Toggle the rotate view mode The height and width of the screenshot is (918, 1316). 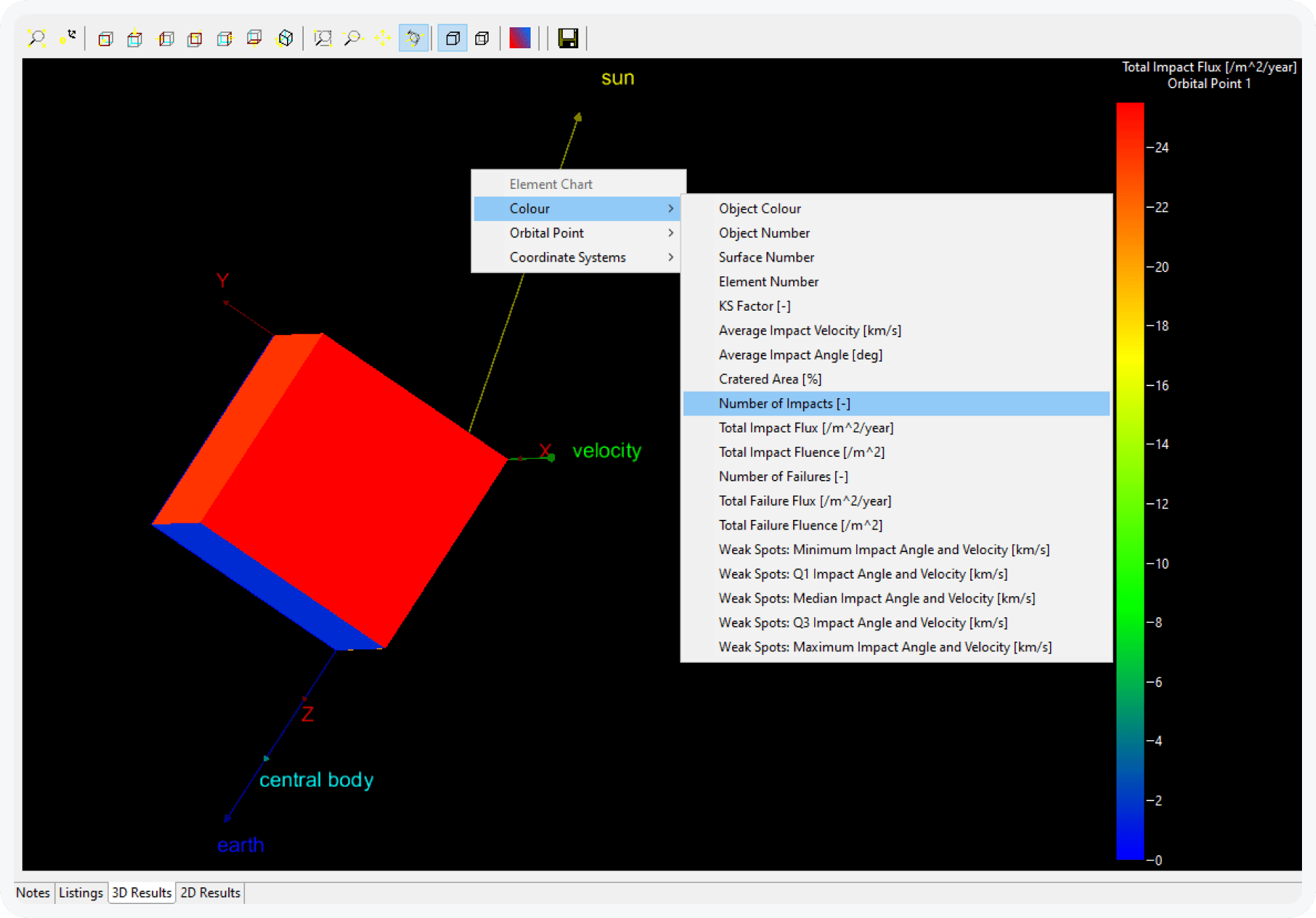[414, 38]
